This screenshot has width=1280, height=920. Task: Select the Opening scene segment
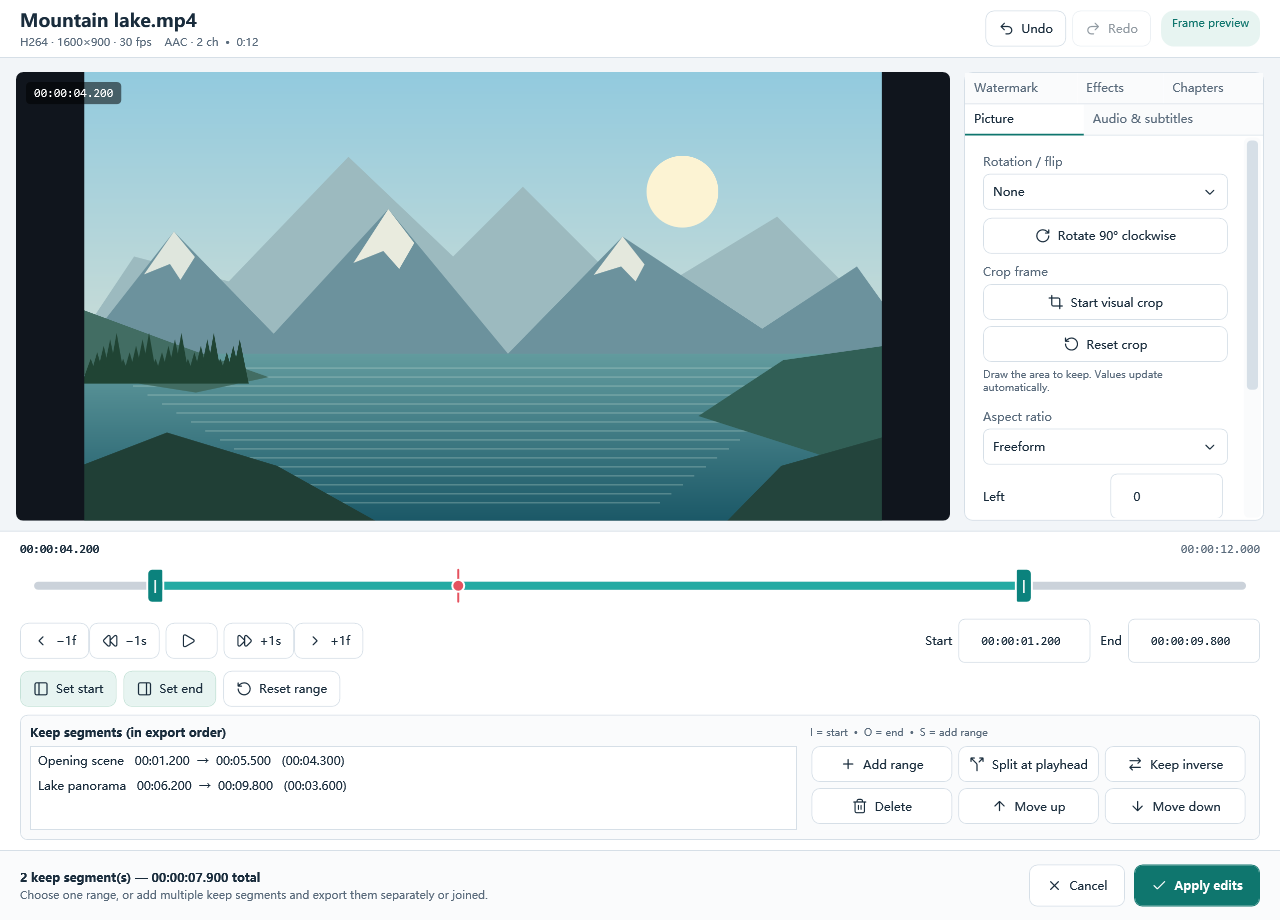tap(413, 761)
